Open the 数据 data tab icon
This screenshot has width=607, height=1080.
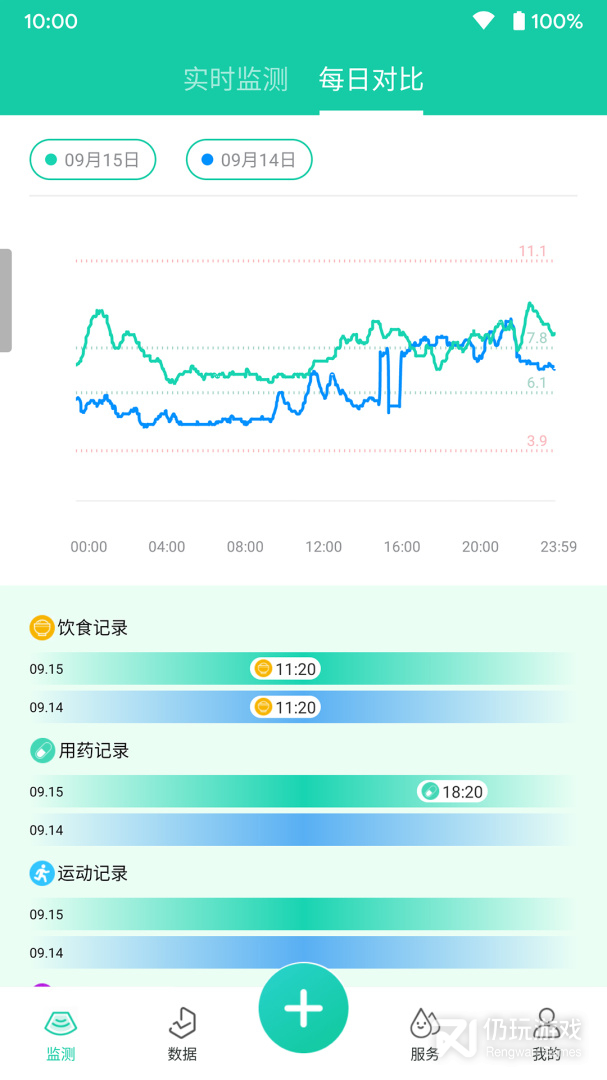pyautogui.click(x=182, y=1024)
